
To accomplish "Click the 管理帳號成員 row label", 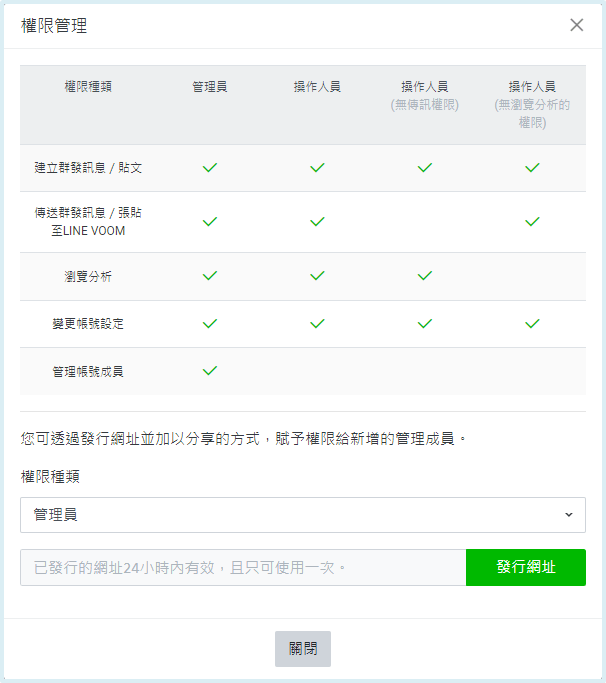I will (88, 371).
